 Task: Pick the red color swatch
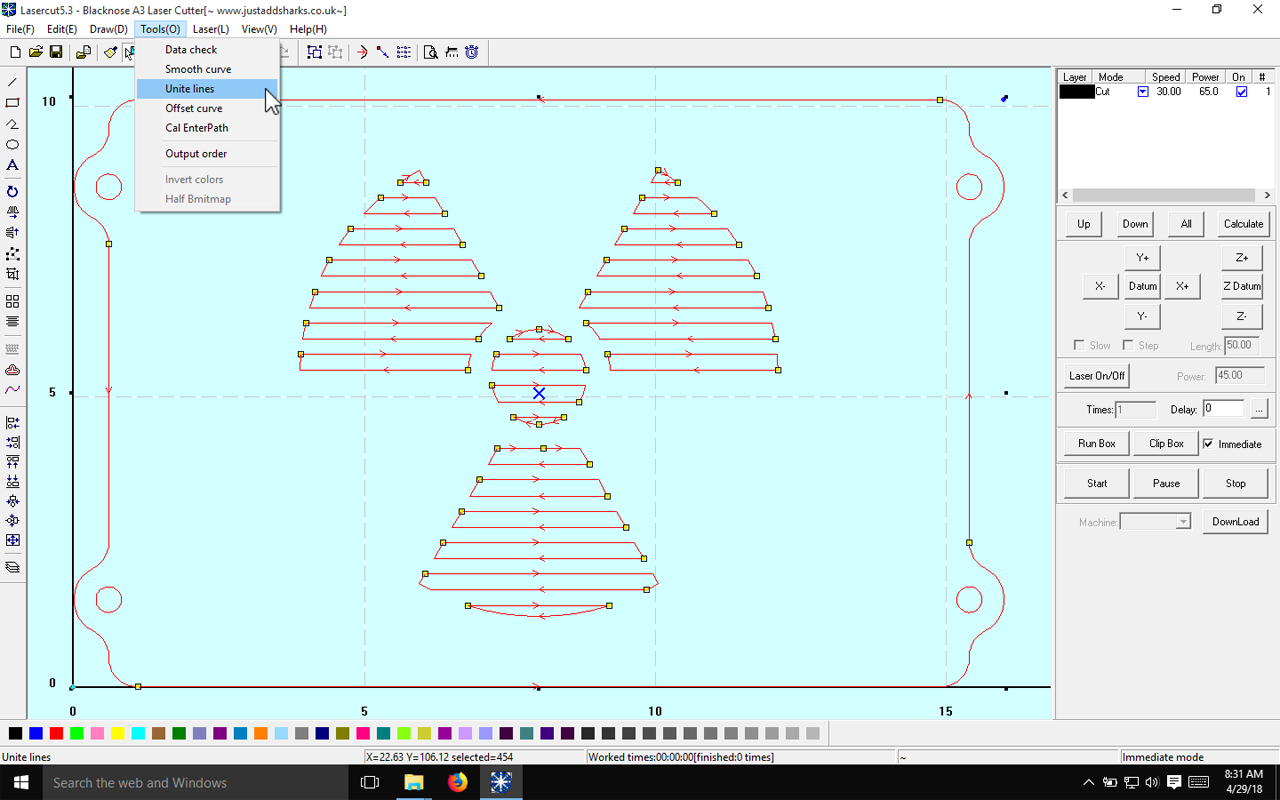tap(56, 734)
